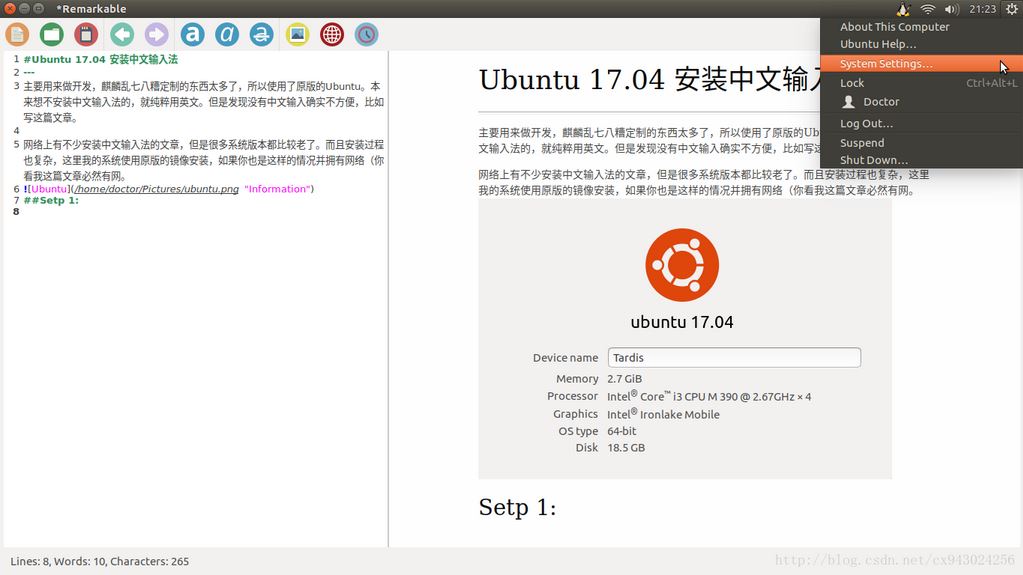Insert a timestamp with the clock icon

[x=367, y=35]
